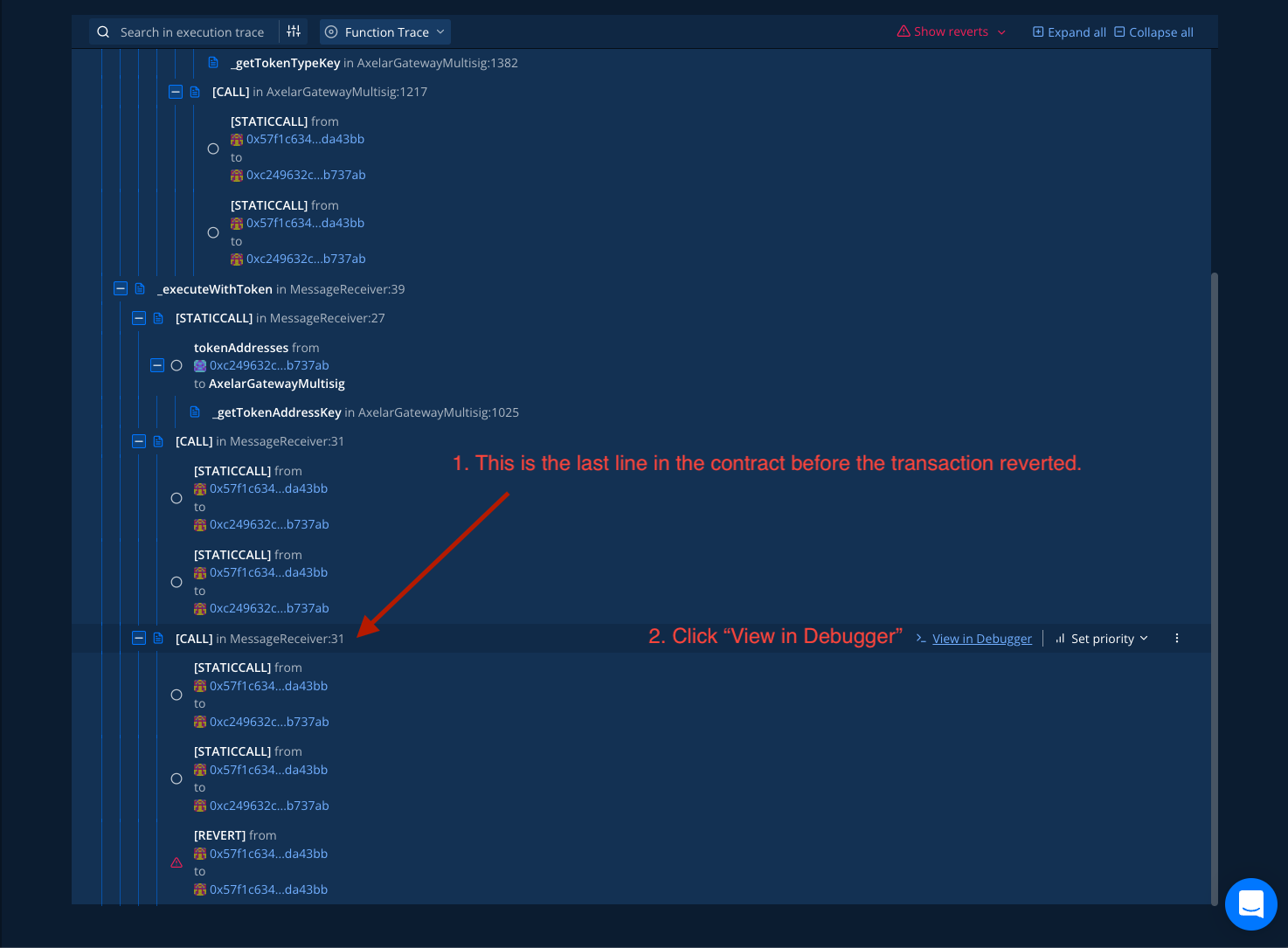Click the document icon beside _getTokenAddressKey
1288x948 pixels.
(195, 412)
